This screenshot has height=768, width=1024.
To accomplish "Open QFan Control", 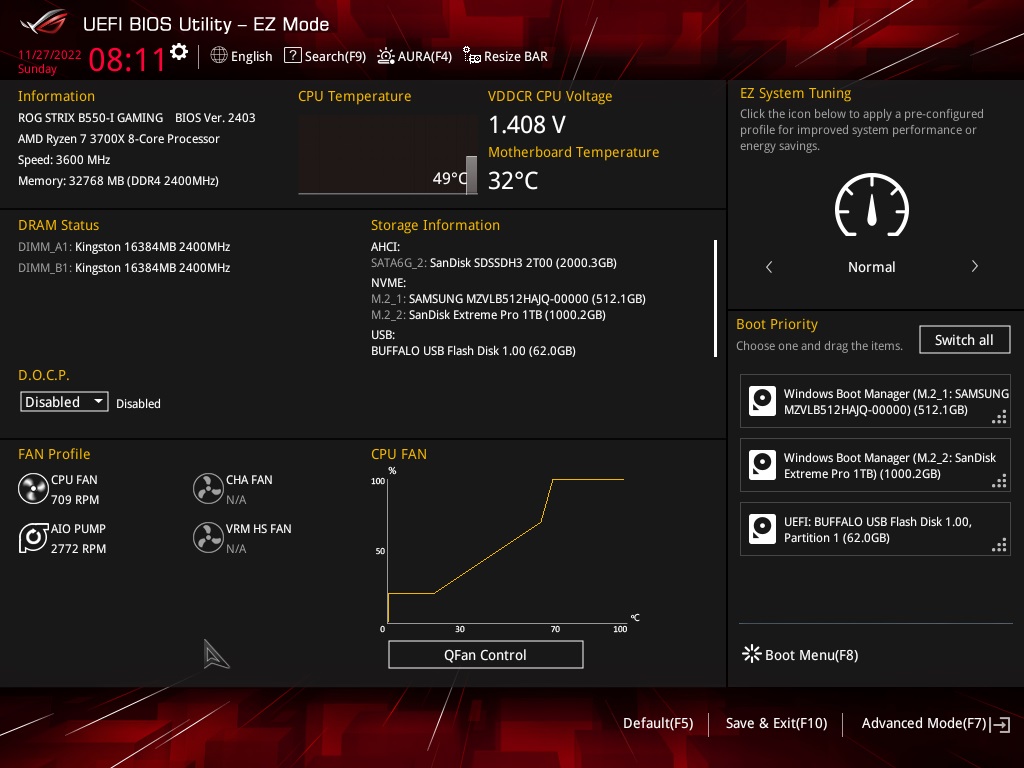I will 485,654.
